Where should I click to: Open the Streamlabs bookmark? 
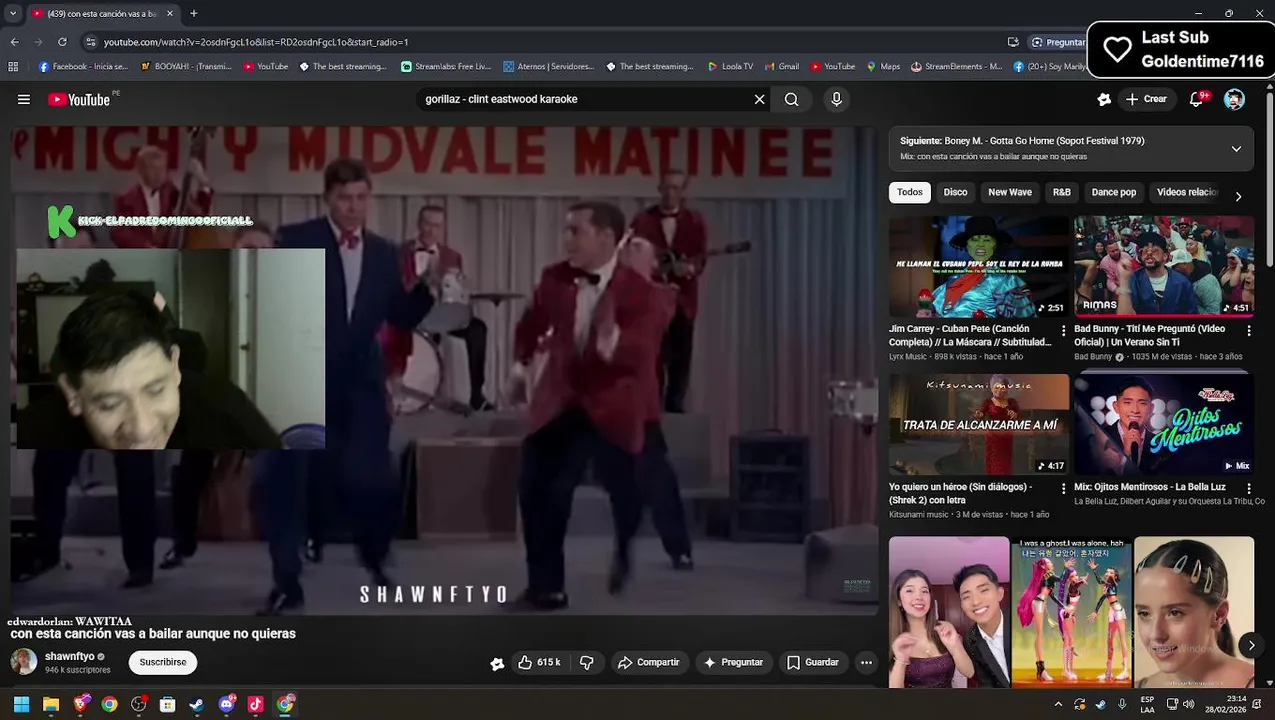446,67
